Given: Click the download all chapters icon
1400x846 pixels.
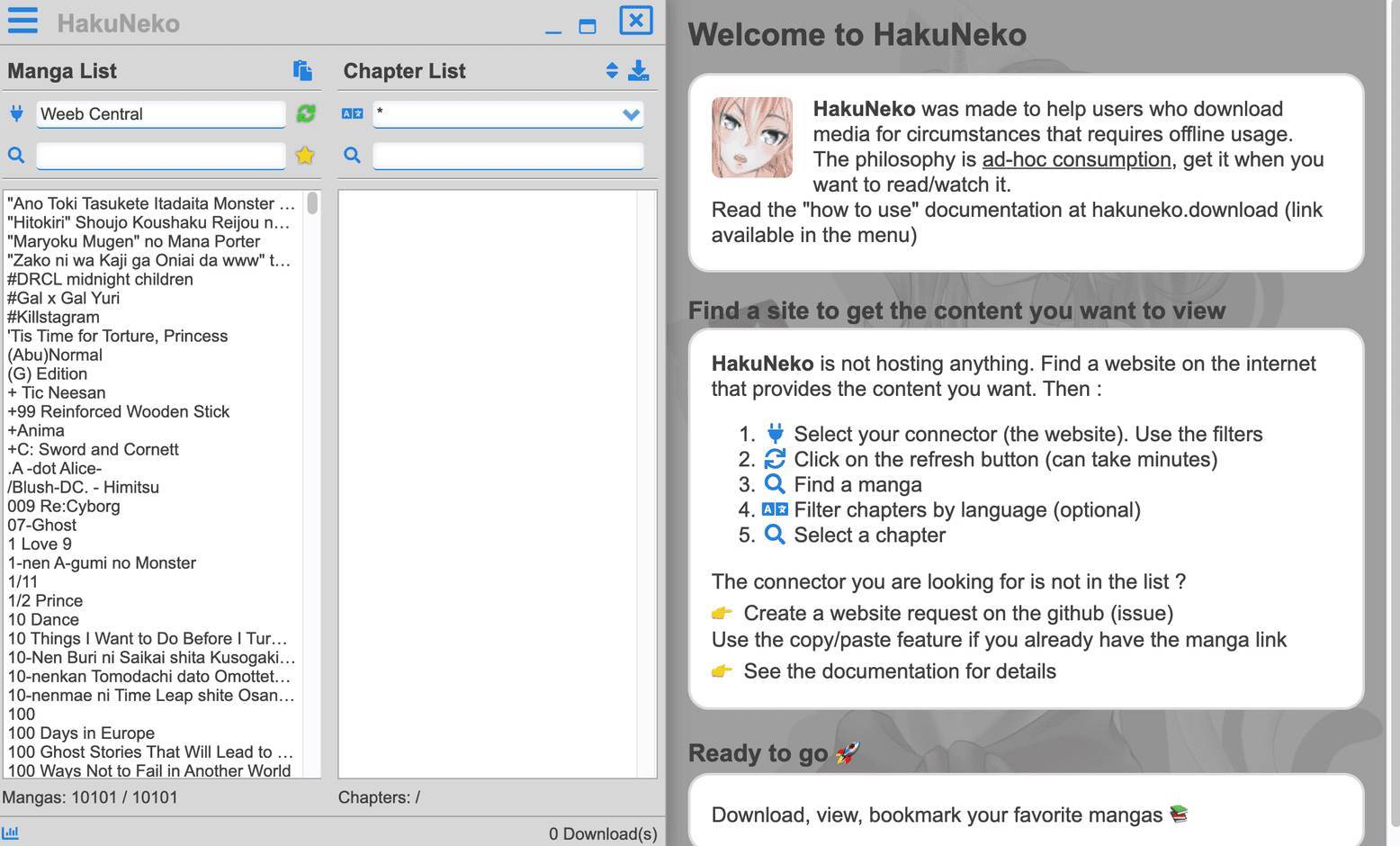Looking at the screenshot, I should click(639, 70).
